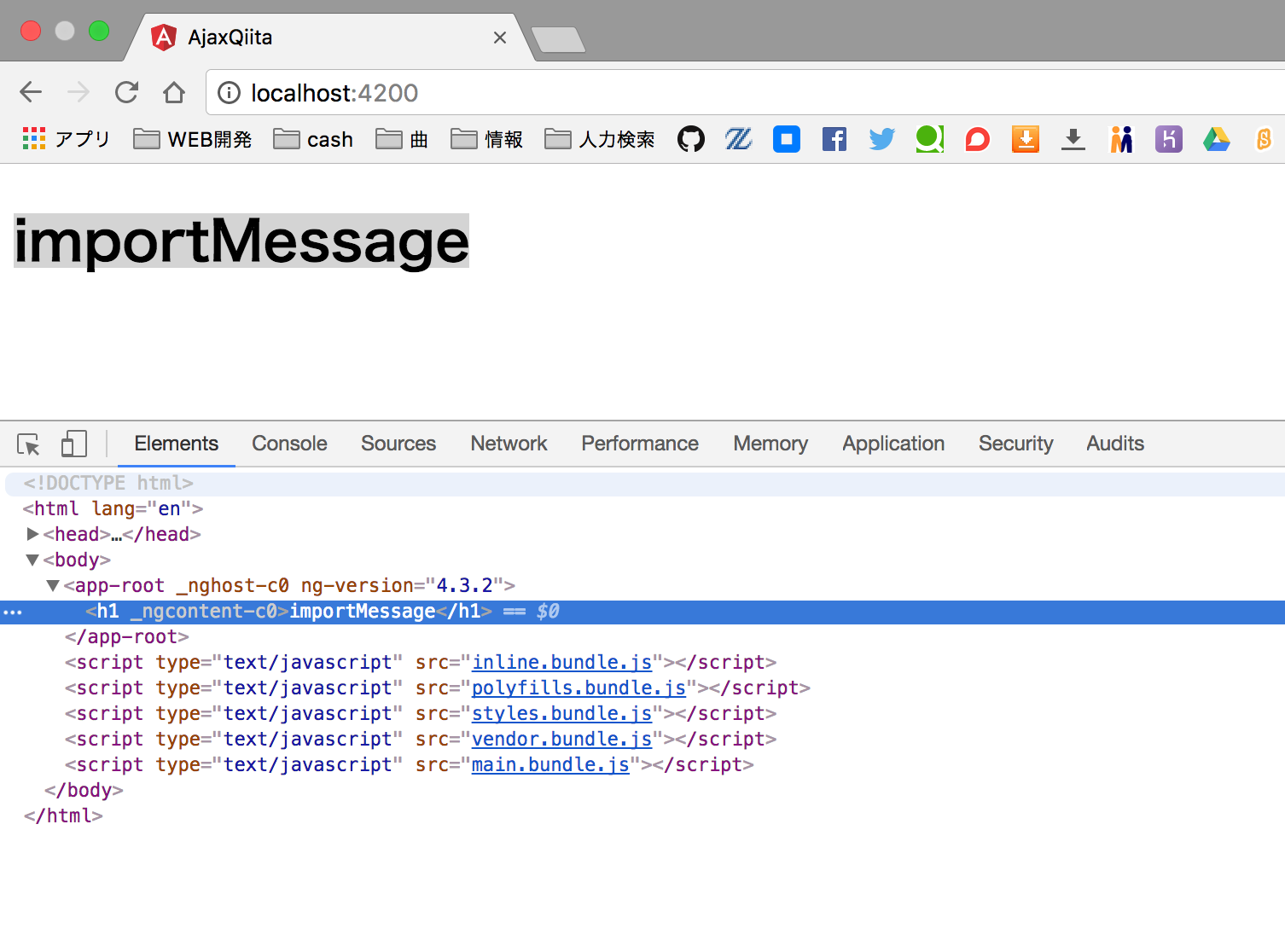Open the Google Drive bookmark
1285x952 pixels.
pyautogui.click(x=1217, y=139)
